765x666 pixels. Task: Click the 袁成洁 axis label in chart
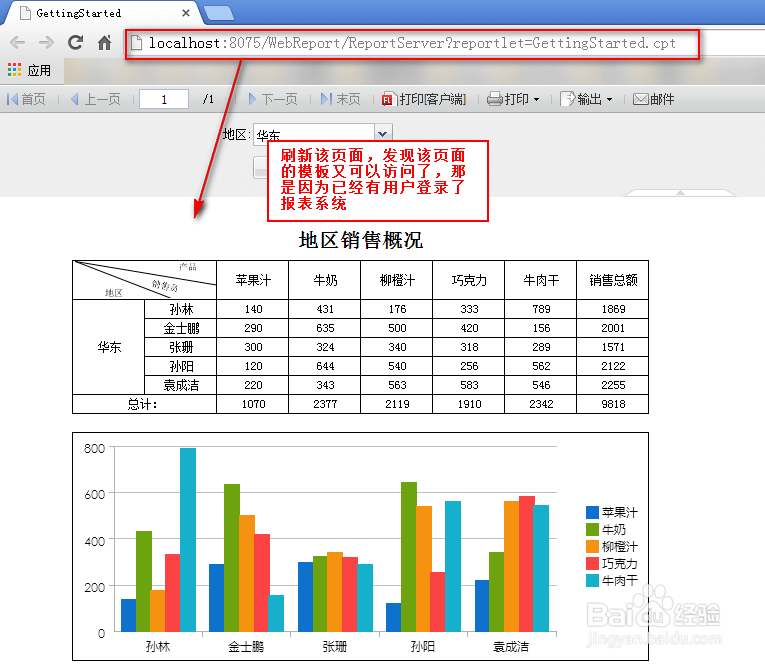tap(511, 647)
